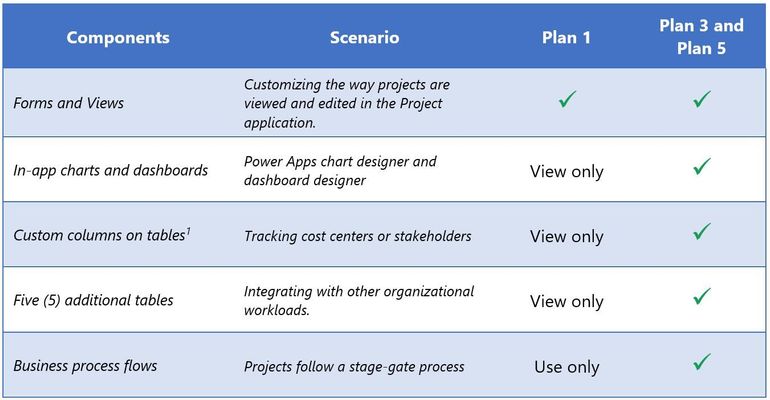Image resolution: width=770 pixels, height=400 pixels.
Task: Click the Plan 1 checkmark for Forms and Views
Action: pyautogui.click(x=567, y=99)
